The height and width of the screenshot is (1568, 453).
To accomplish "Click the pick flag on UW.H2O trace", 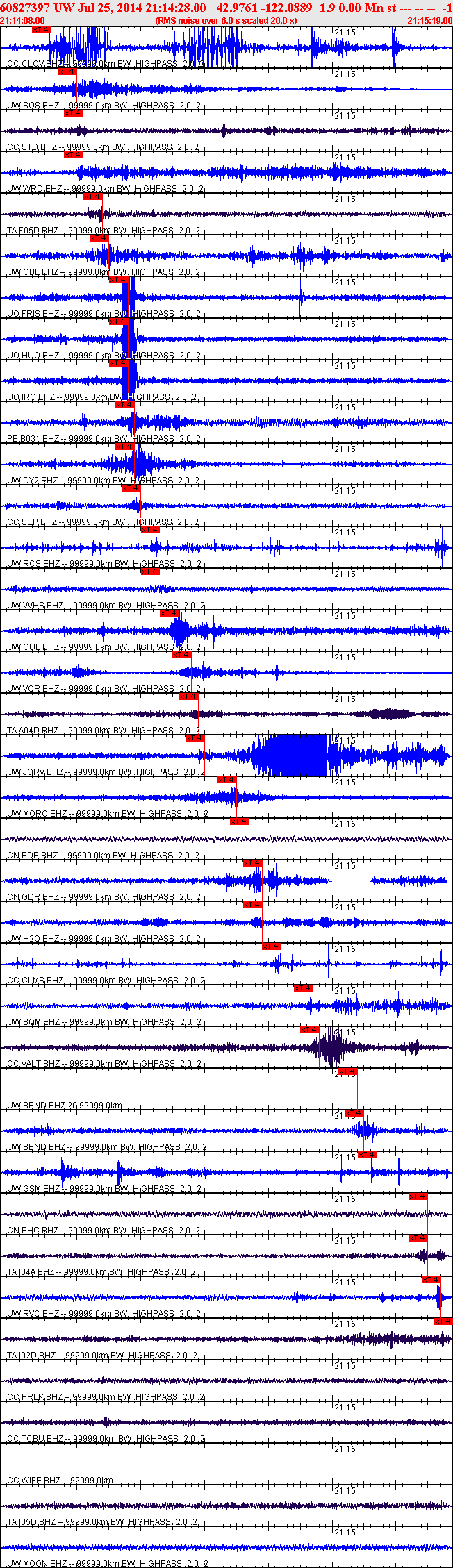I will tap(252, 905).
